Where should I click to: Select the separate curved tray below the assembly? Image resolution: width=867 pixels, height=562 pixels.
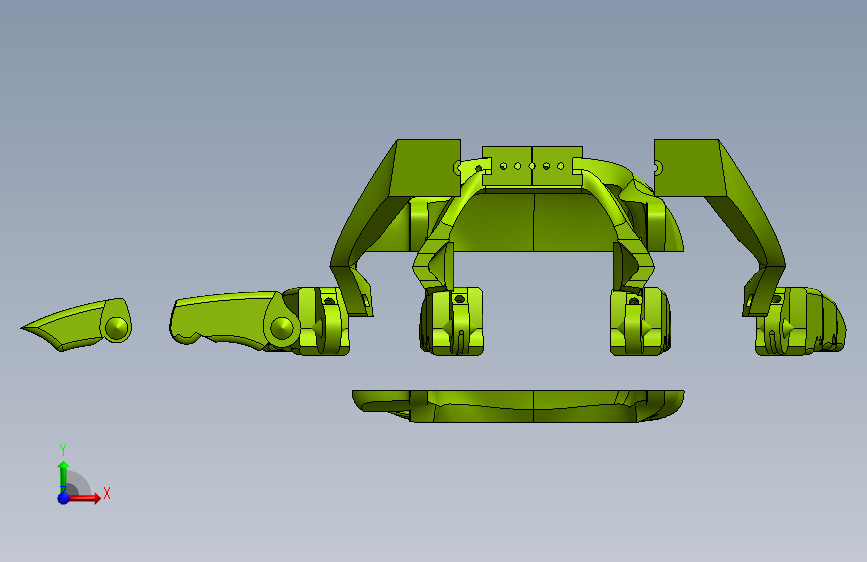click(x=518, y=406)
